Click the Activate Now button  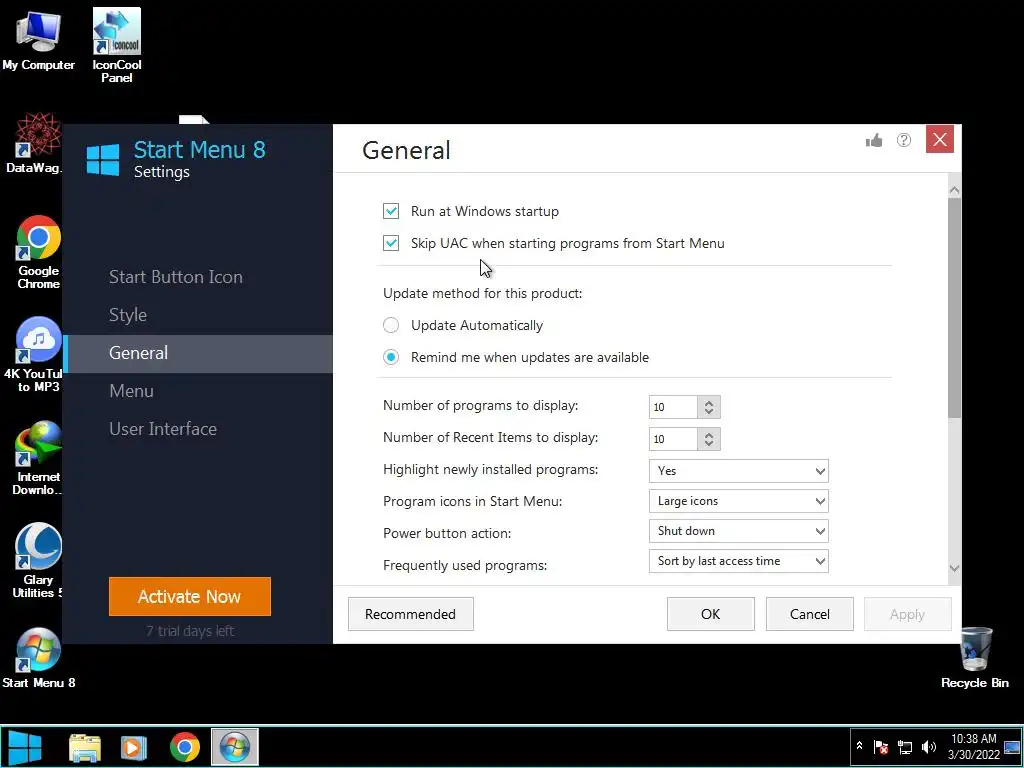click(189, 596)
